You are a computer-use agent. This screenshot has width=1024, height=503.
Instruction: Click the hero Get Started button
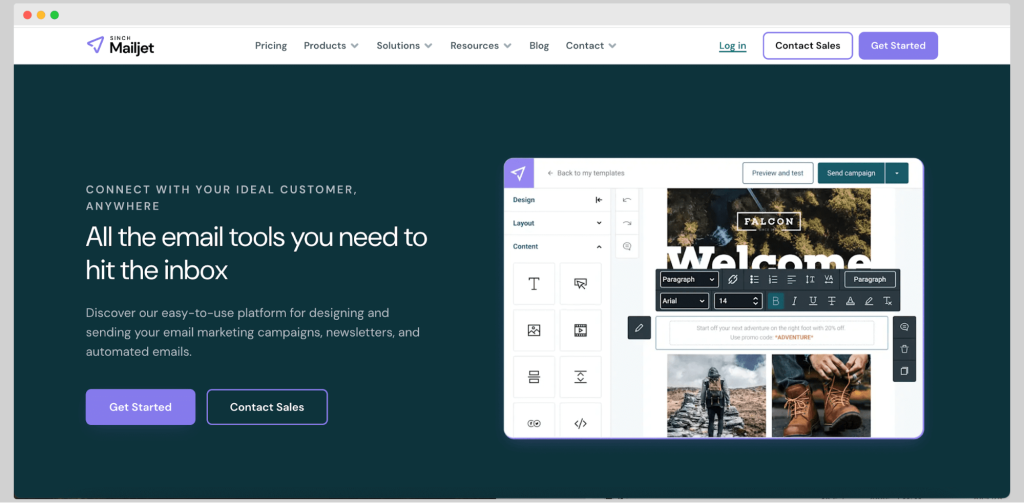pyautogui.click(x=140, y=407)
